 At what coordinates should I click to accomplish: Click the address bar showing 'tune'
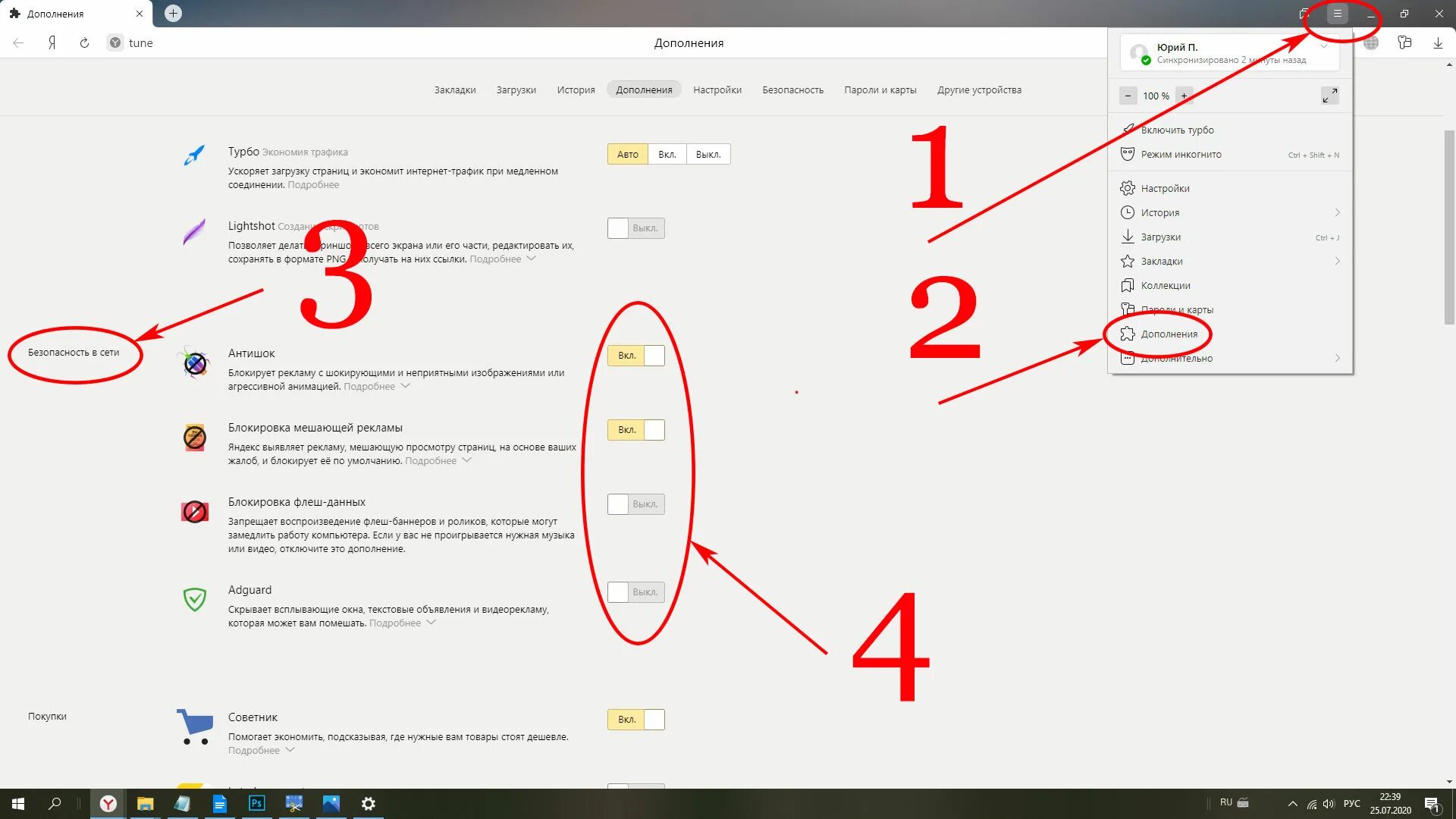[x=141, y=43]
